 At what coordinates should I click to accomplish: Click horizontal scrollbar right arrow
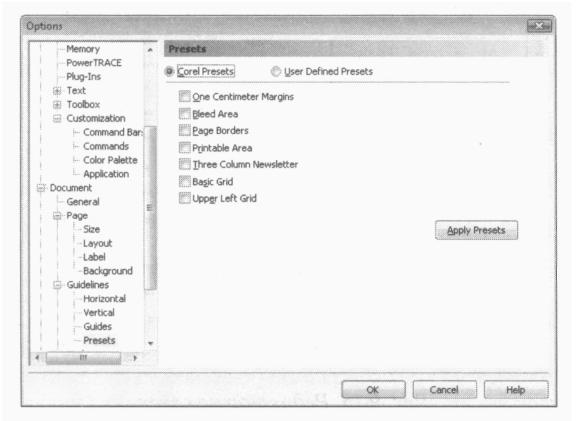click(x=135, y=357)
